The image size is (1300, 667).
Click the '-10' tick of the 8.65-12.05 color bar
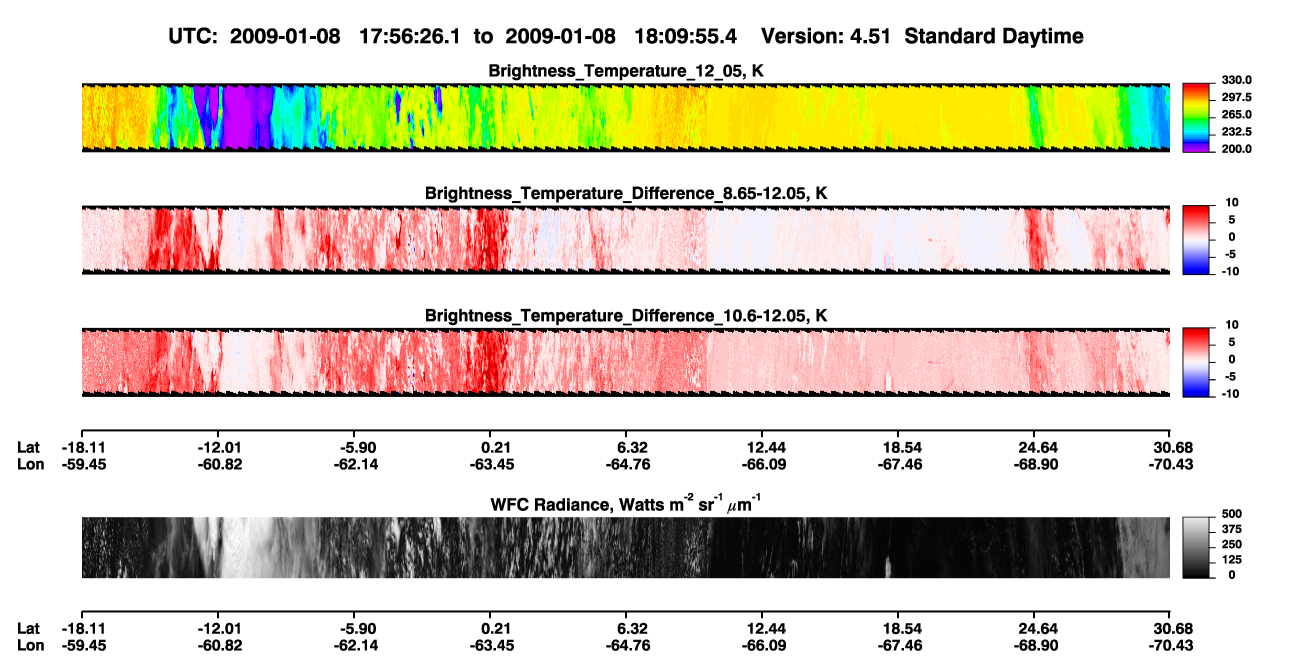coord(1229,271)
